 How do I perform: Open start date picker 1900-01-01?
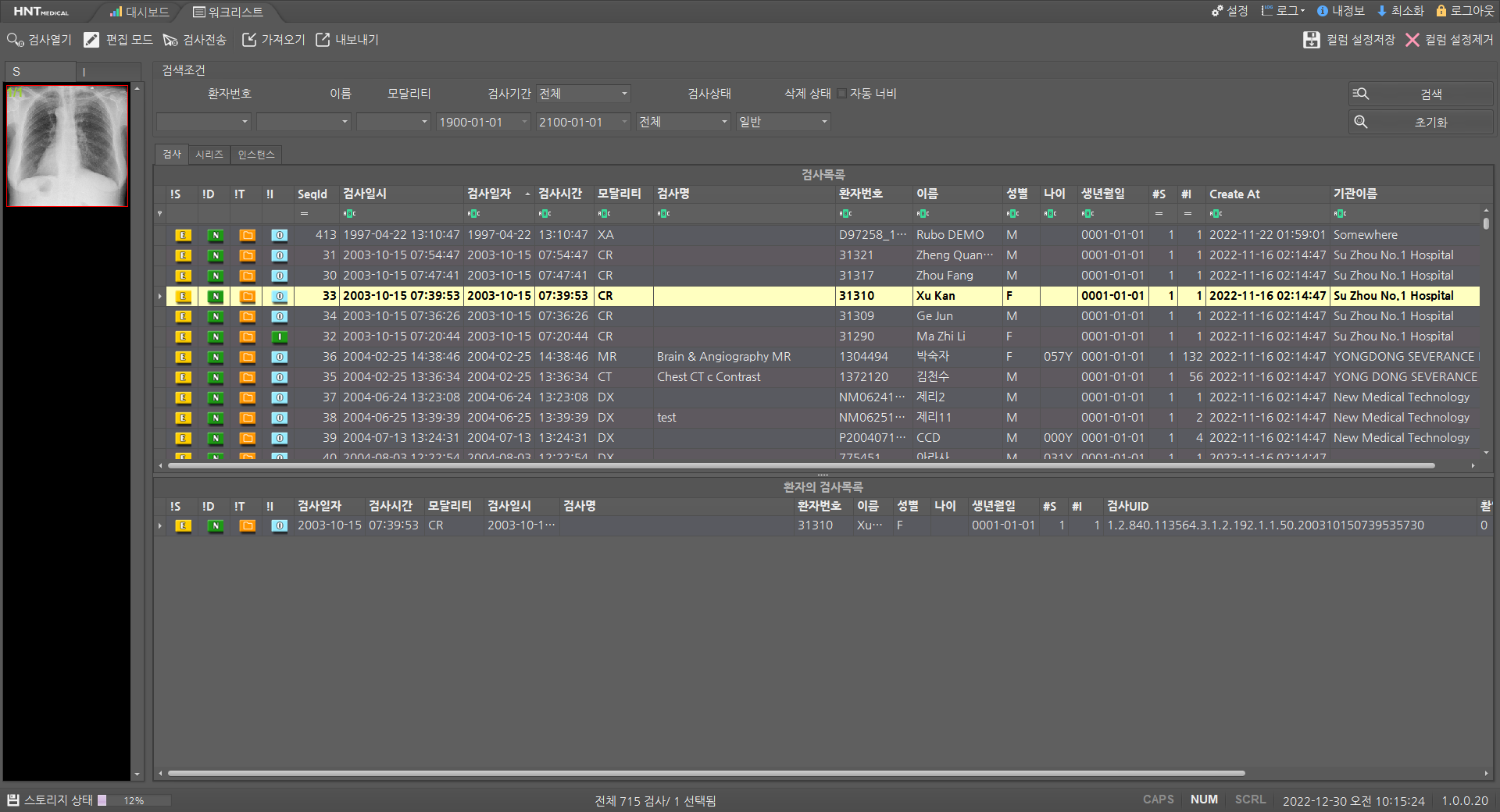tap(483, 122)
